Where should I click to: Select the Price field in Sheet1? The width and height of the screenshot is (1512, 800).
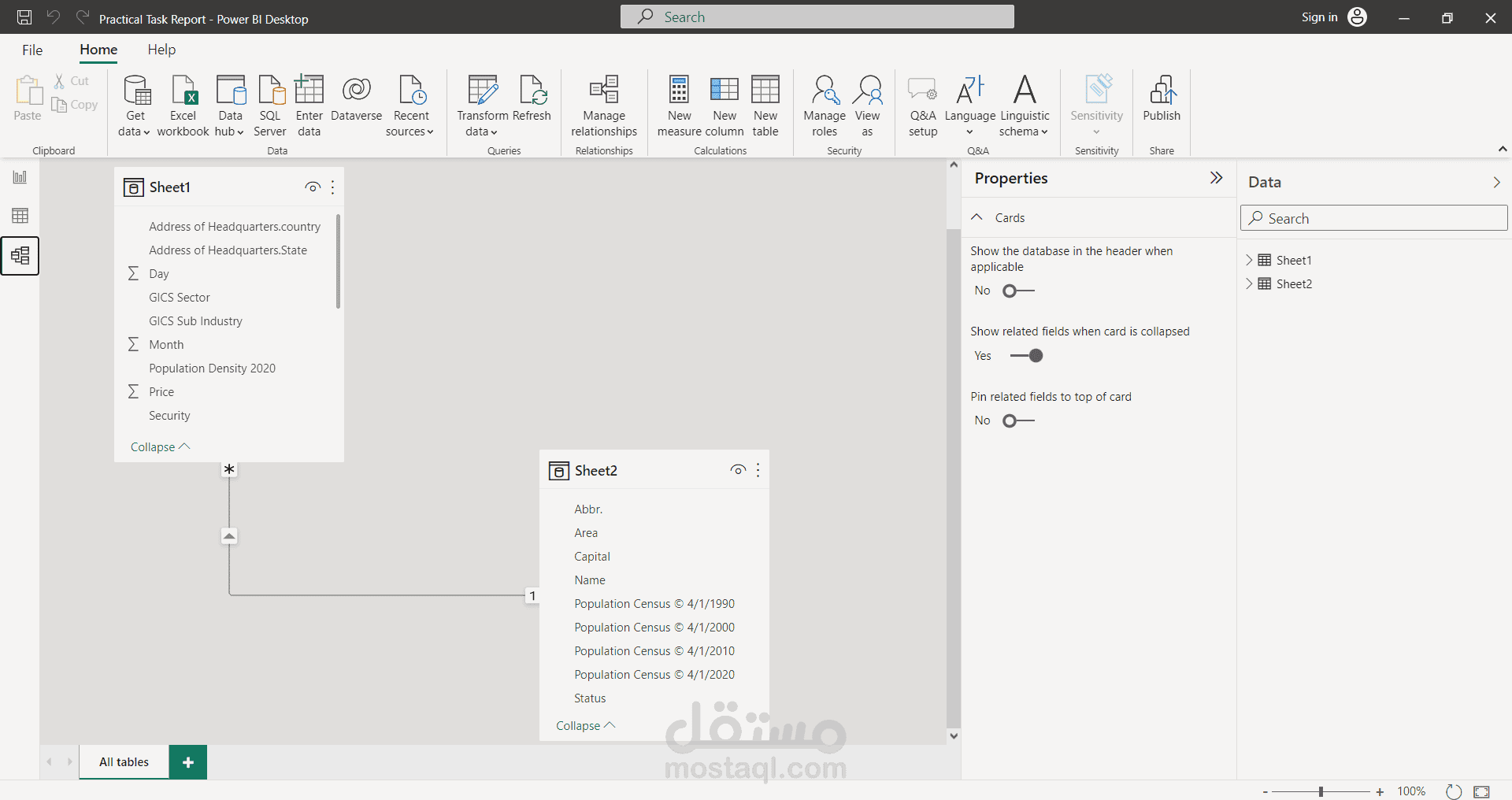pos(161,392)
